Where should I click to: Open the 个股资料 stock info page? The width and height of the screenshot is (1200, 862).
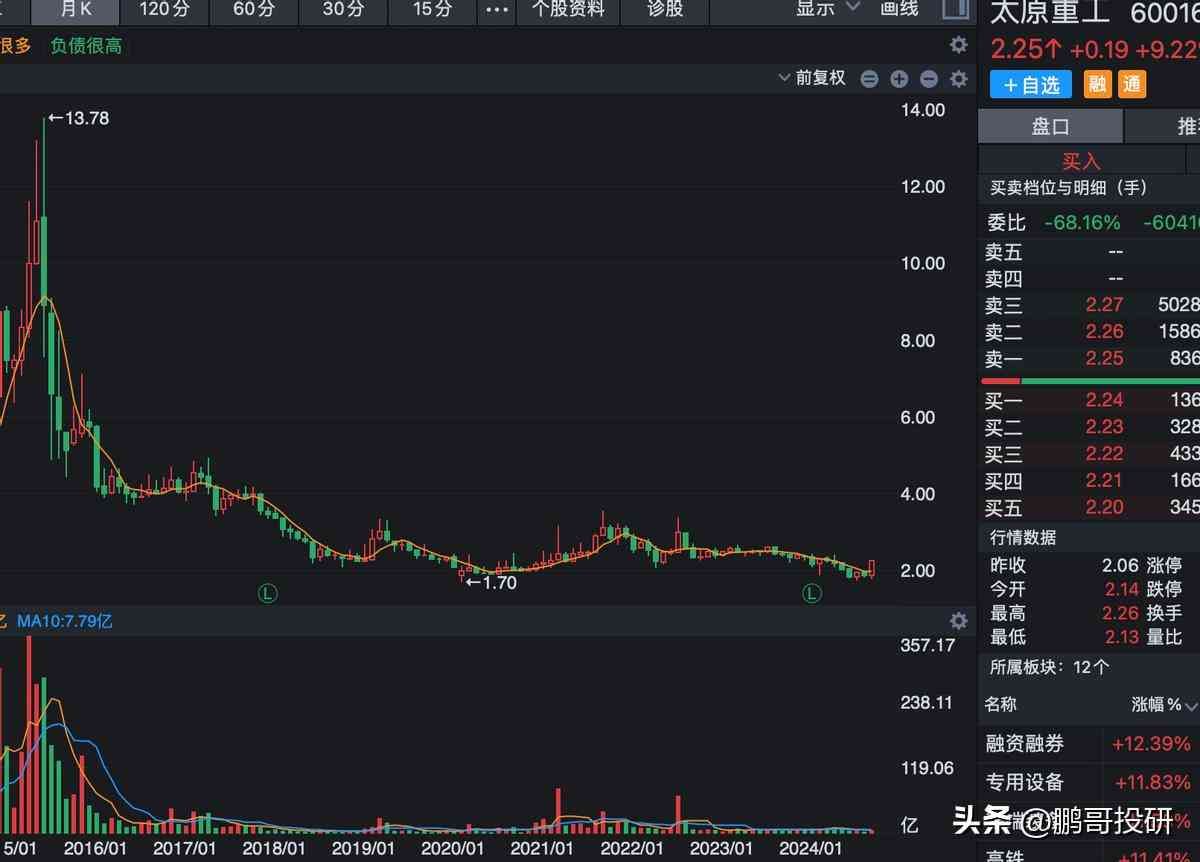click(568, 10)
